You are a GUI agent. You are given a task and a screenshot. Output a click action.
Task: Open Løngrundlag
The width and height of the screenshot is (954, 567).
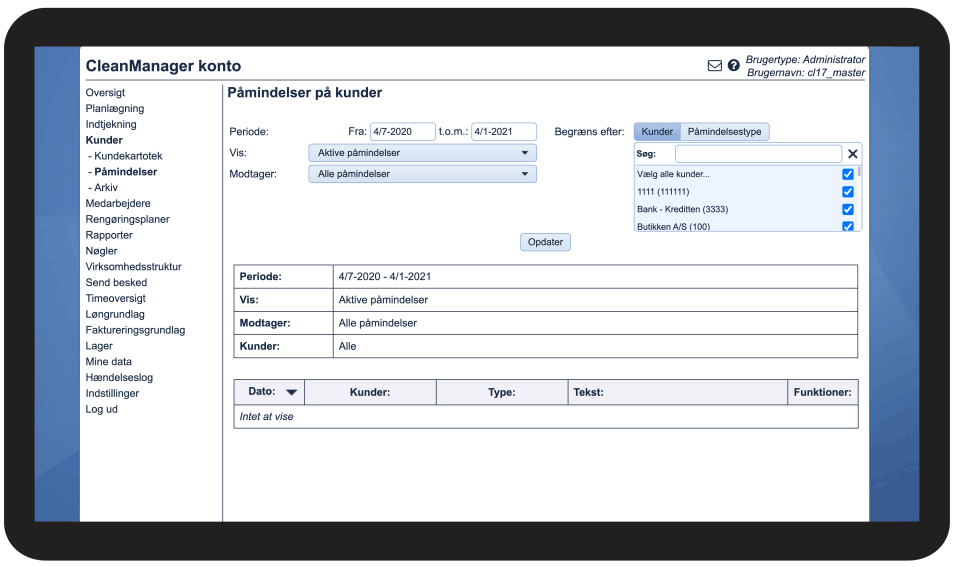point(115,314)
